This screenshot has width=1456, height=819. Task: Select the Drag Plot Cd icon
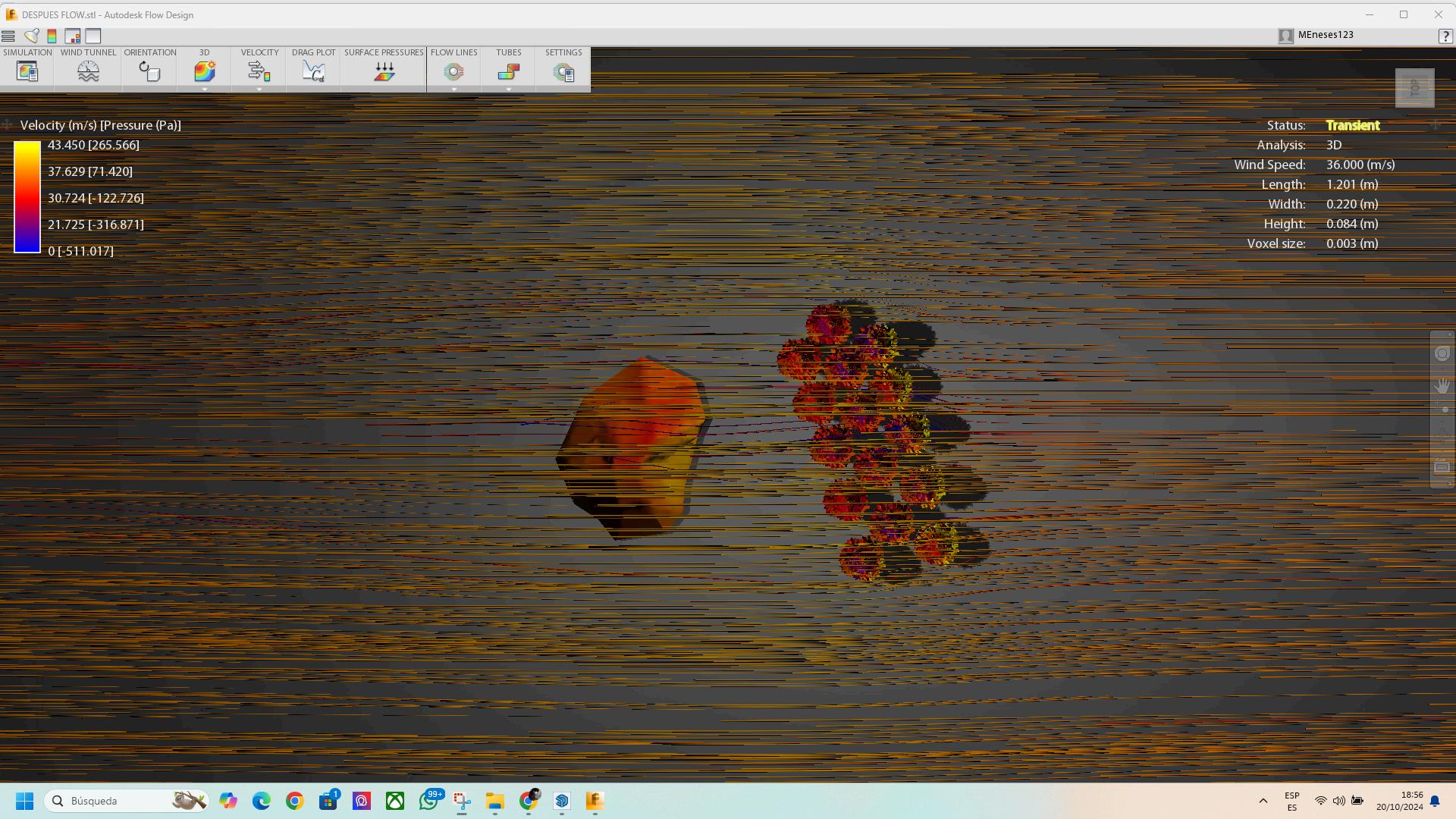click(313, 71)
